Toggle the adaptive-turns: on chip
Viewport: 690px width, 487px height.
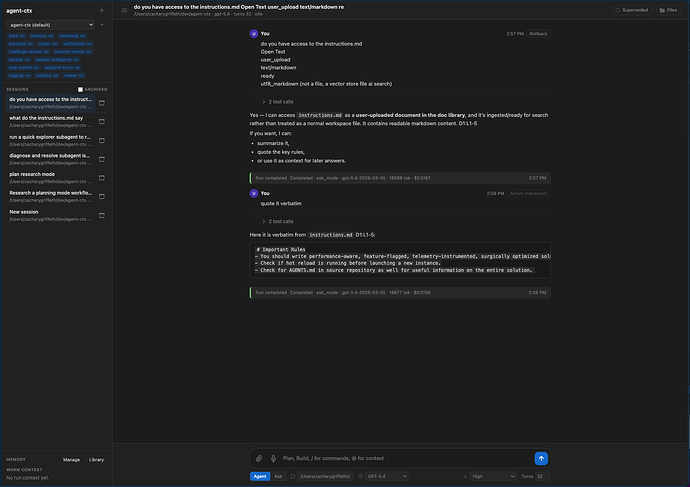(x=62, y=67)
